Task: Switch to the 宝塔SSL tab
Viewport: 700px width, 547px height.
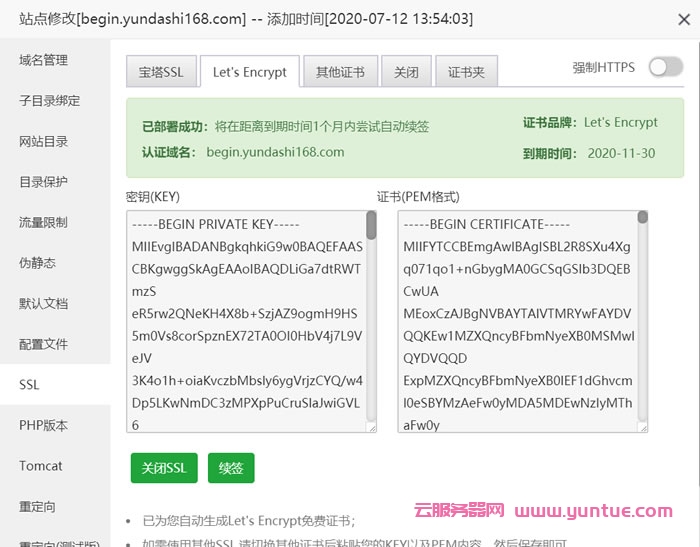Action: coord(161,72)
